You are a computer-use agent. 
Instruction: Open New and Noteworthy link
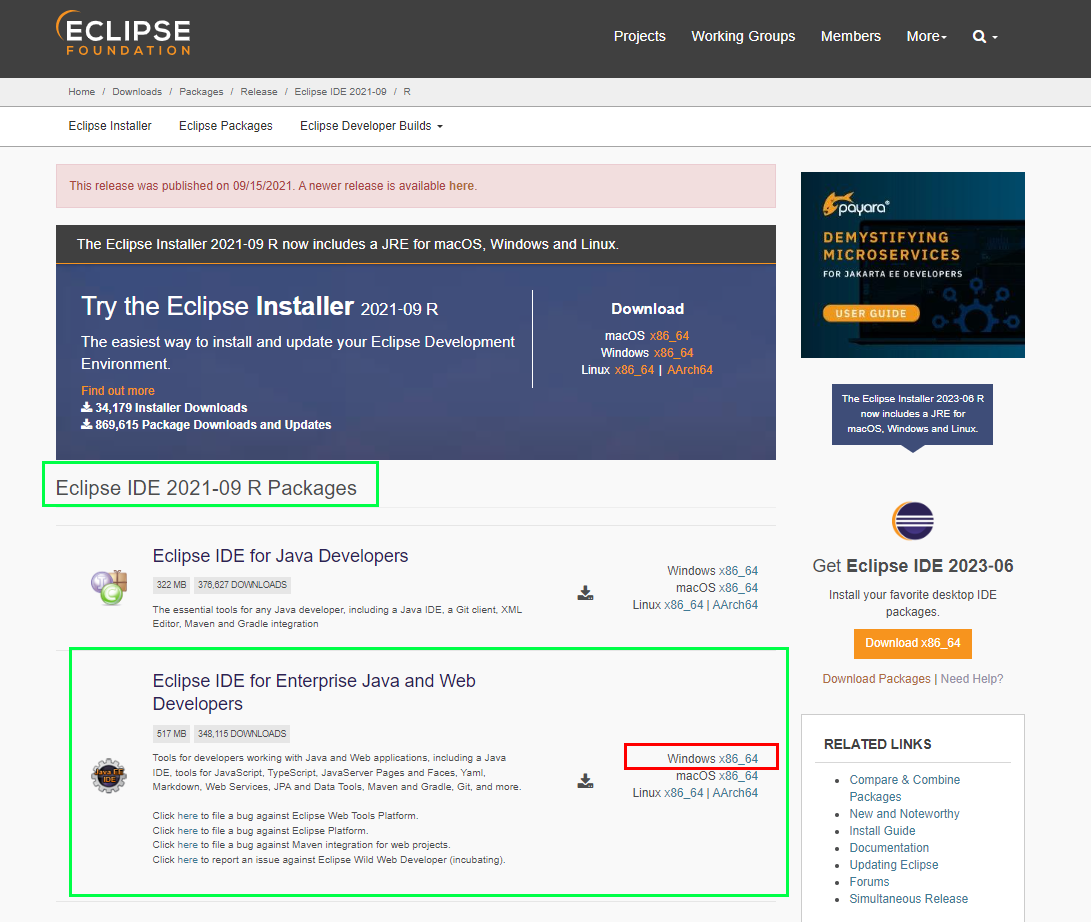(904, 814)
